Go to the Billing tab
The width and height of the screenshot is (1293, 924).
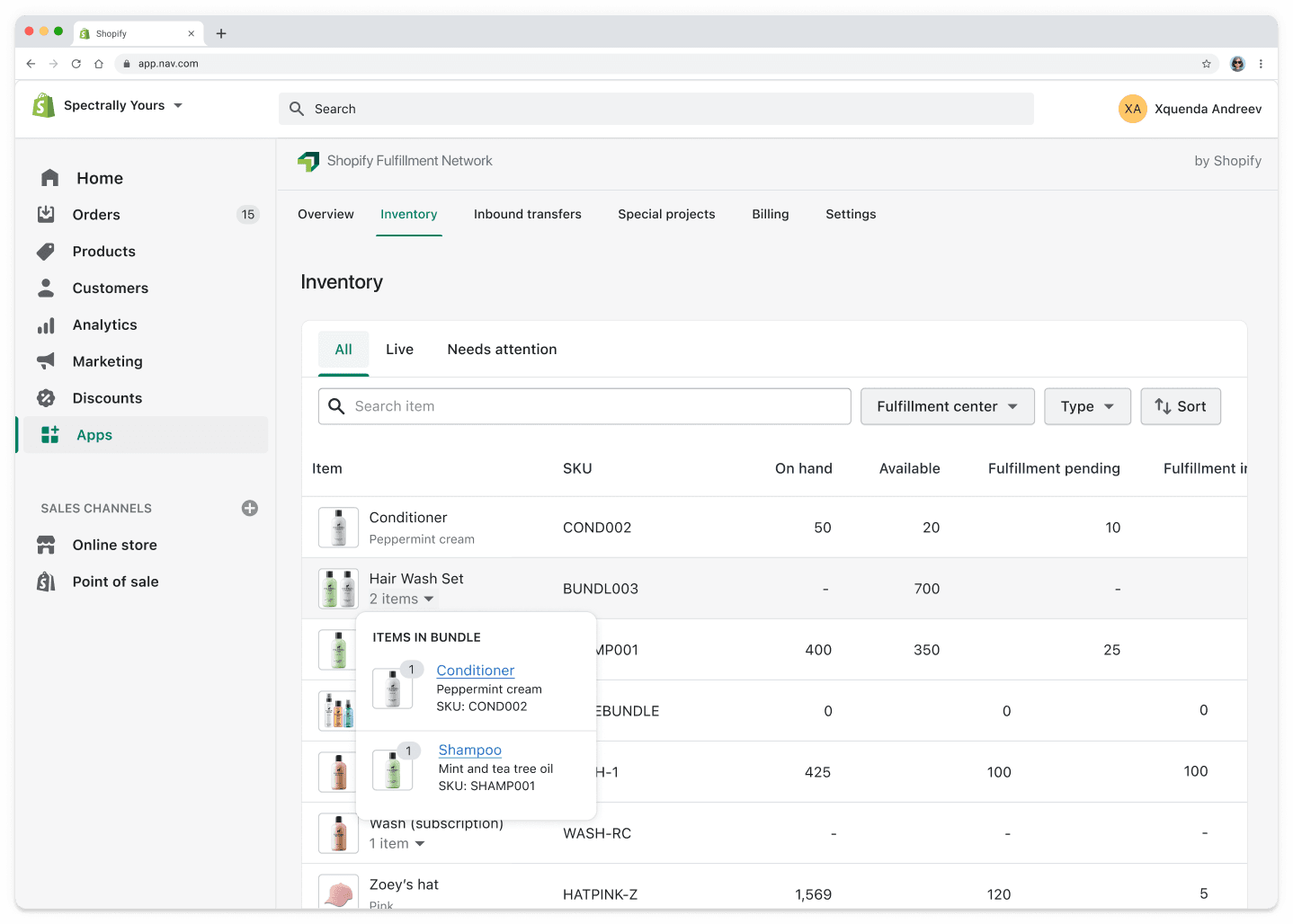coord(771,214)
